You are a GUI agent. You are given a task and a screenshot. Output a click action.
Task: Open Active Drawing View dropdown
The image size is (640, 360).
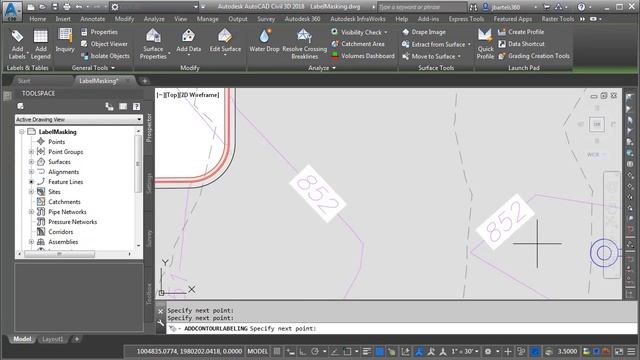pos(79,120)
